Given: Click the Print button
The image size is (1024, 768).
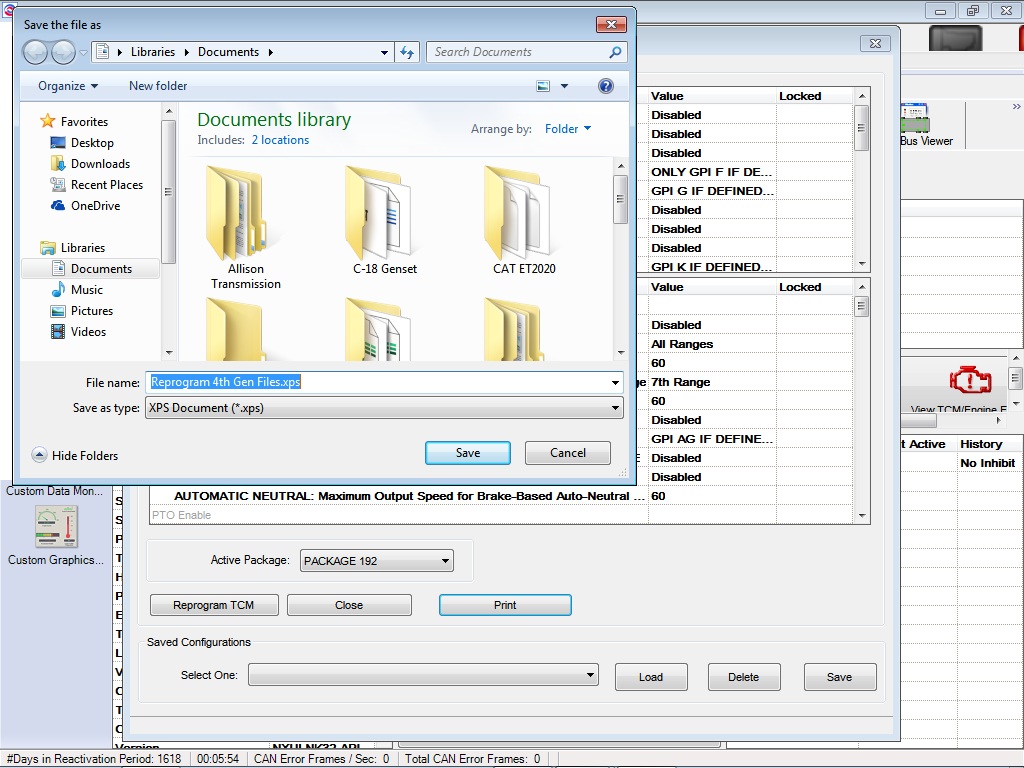Looking at the screenshot, I should point(505,605).
